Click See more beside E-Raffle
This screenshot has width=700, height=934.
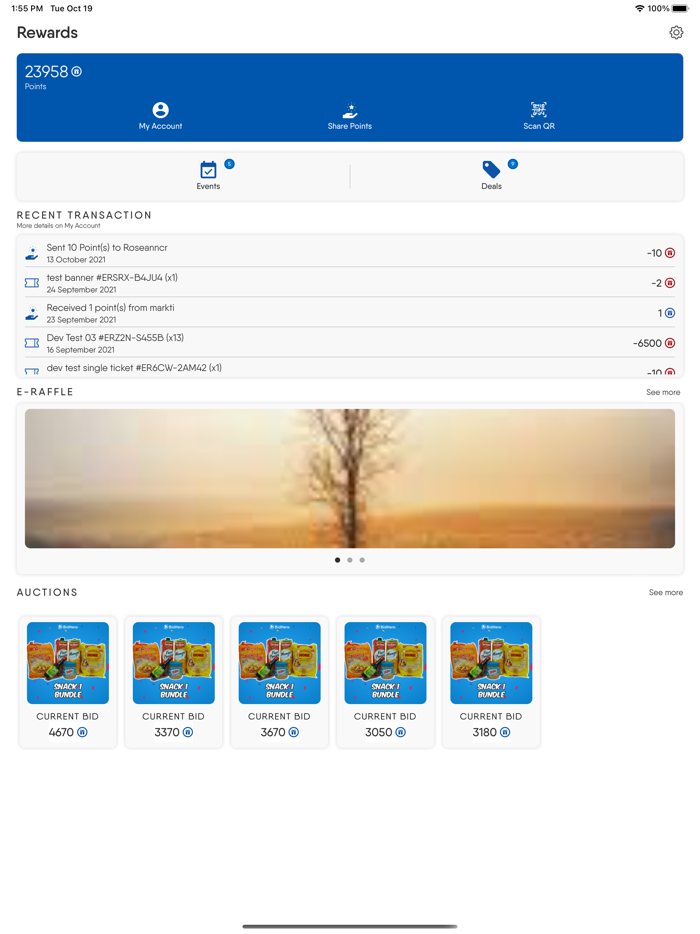click(663, 392)
